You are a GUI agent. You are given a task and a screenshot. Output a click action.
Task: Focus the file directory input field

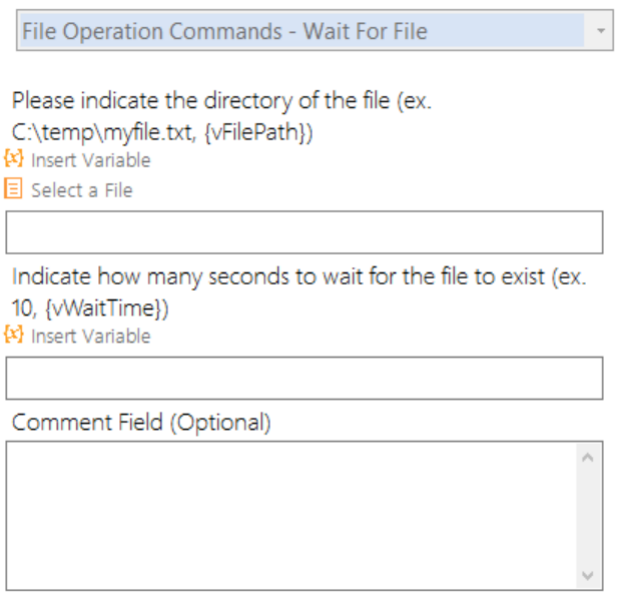click(x=304, y=232)
